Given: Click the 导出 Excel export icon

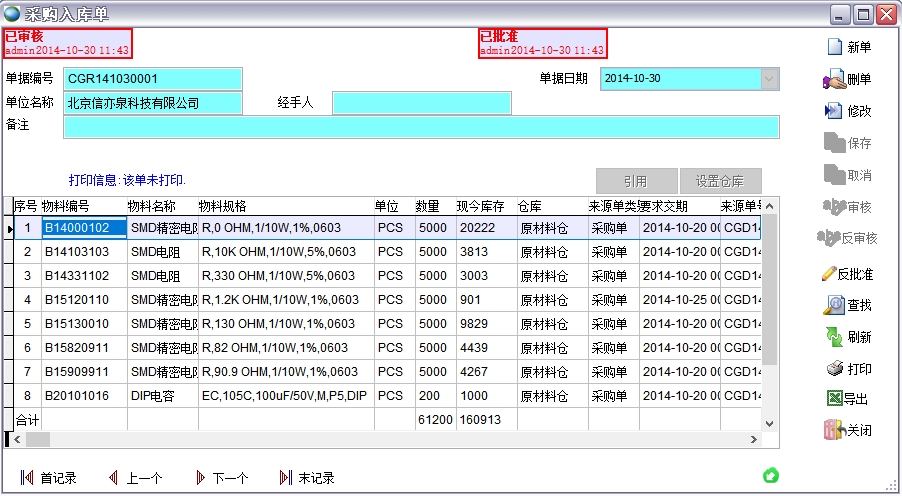Looking at the screenshot, I should pyautogui.click(x=834, y=398).
